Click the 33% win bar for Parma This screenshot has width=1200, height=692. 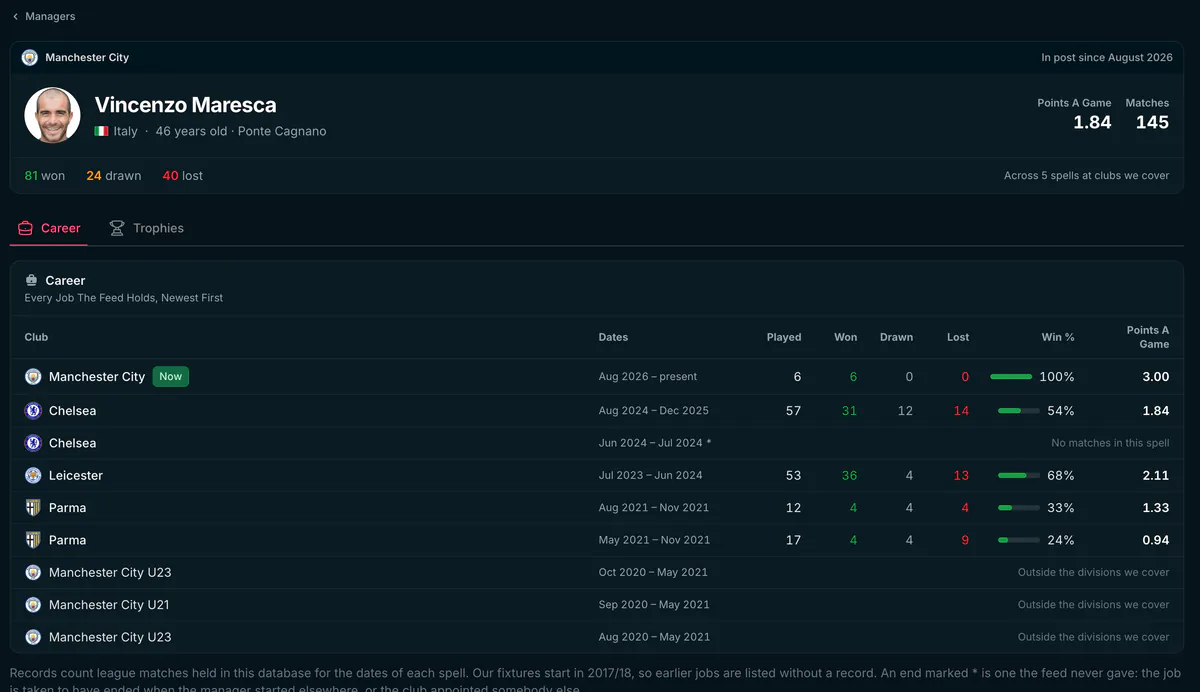click(1019, 508)
